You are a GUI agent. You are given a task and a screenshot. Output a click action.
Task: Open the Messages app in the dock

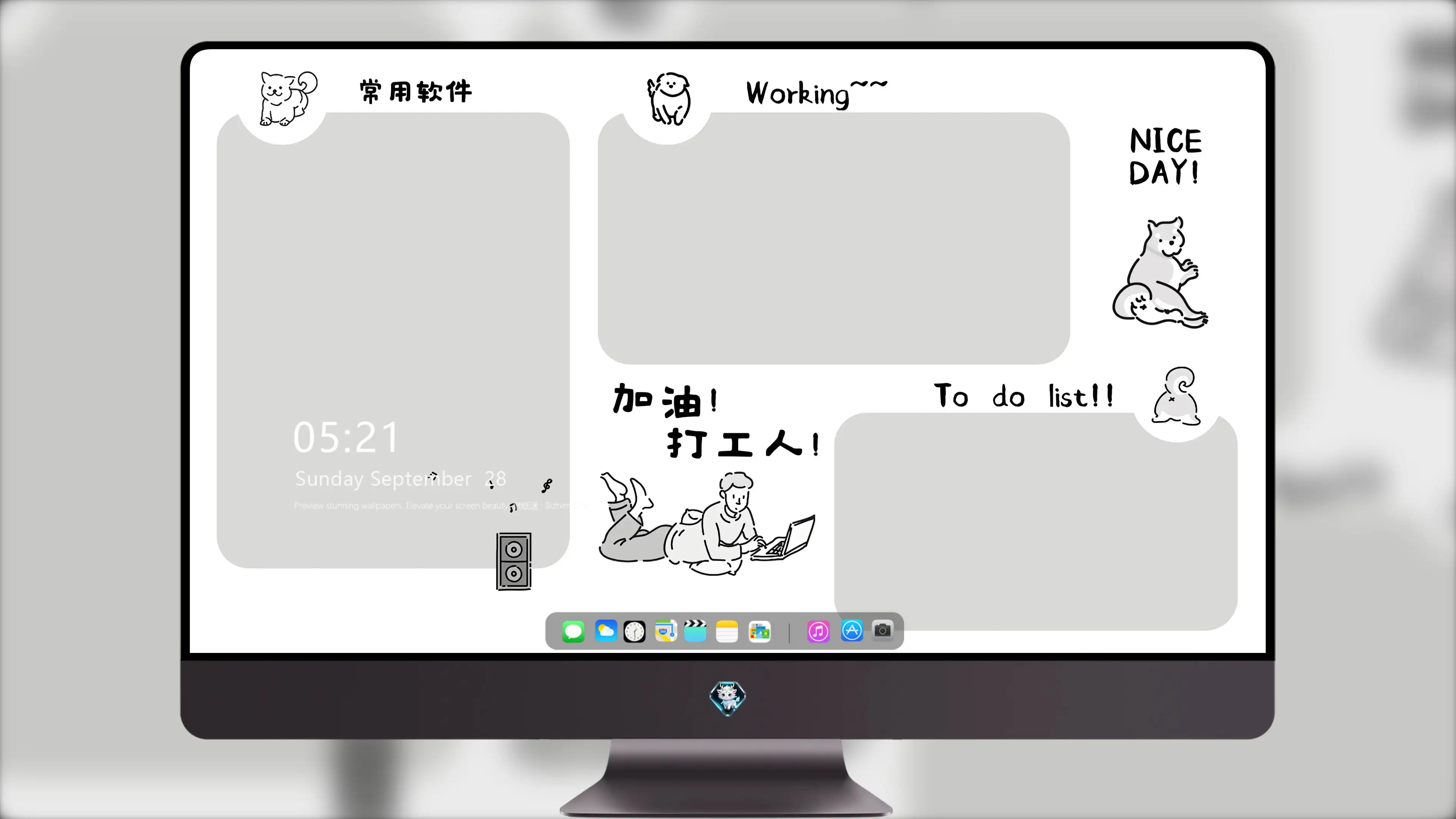tap(573, 631)
